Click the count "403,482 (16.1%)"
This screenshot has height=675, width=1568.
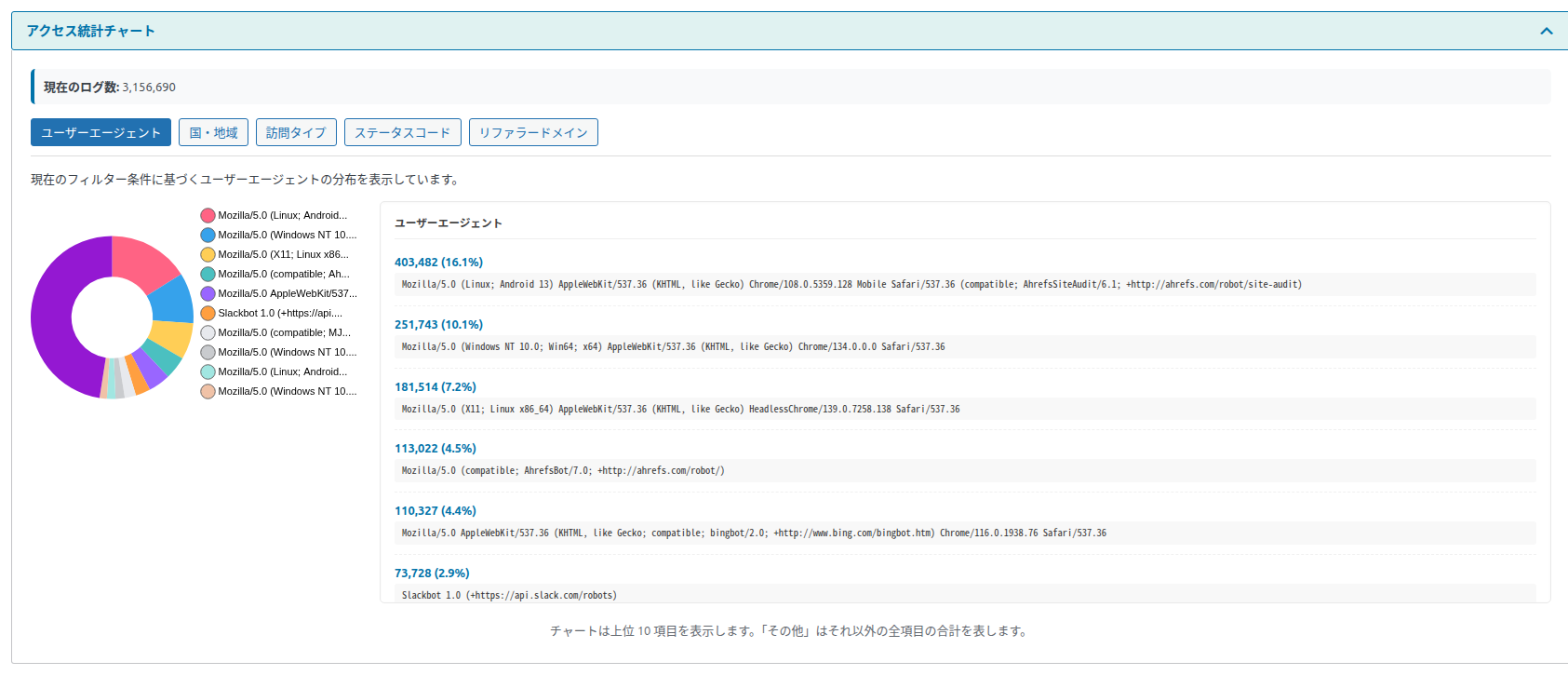pos(438,263)
